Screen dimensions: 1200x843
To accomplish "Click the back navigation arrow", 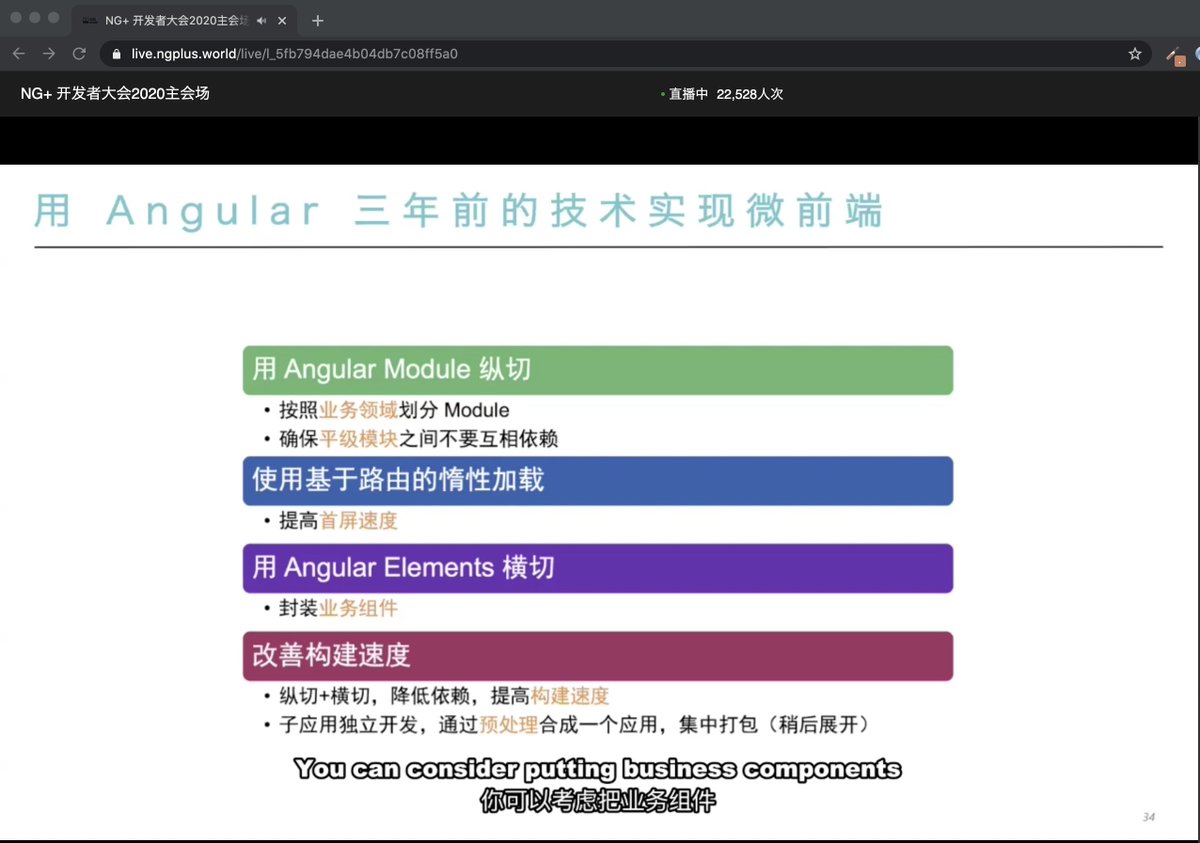I will click(20, 53).
